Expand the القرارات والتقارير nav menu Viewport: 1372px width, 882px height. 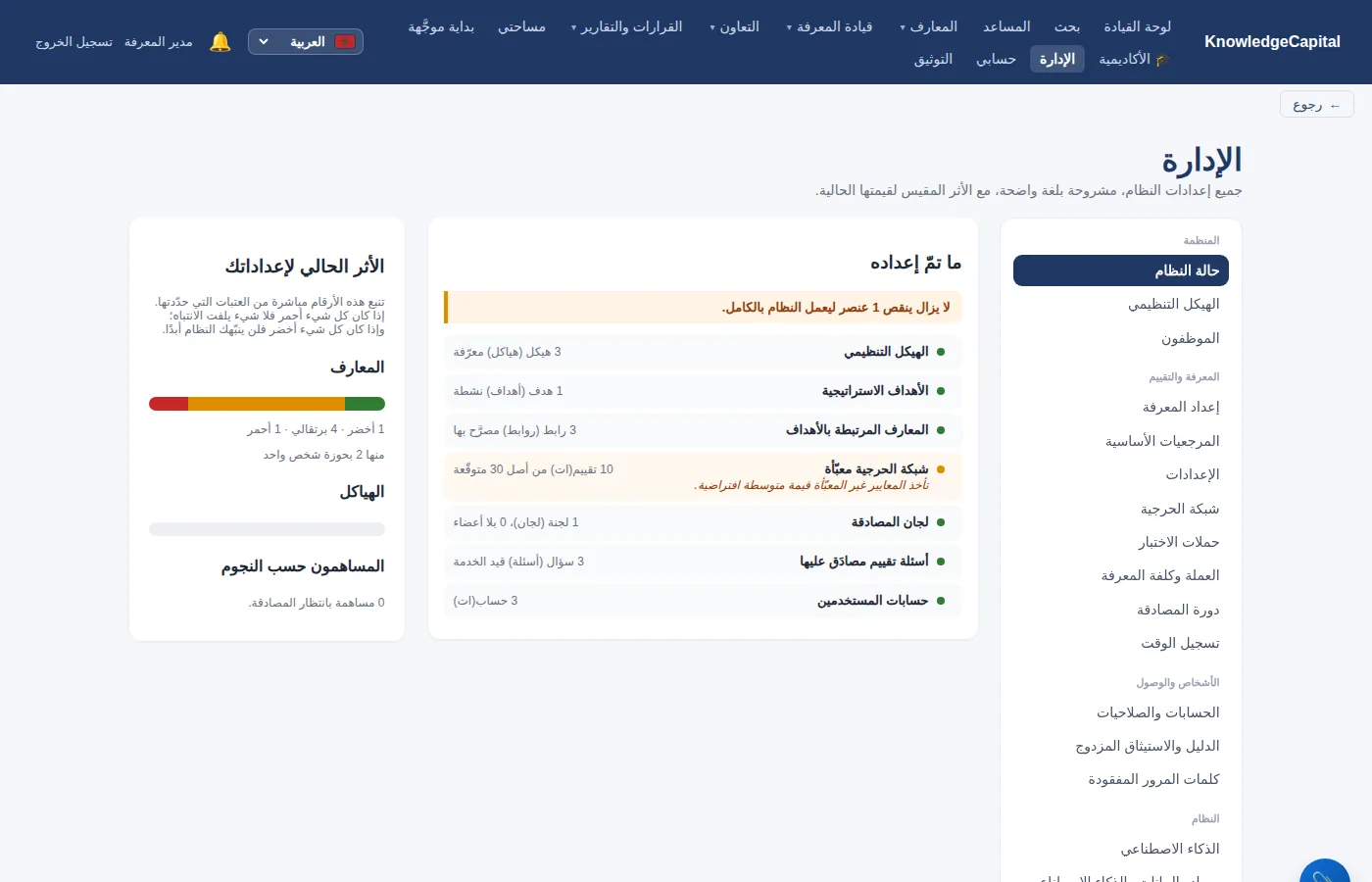point(626,26)
